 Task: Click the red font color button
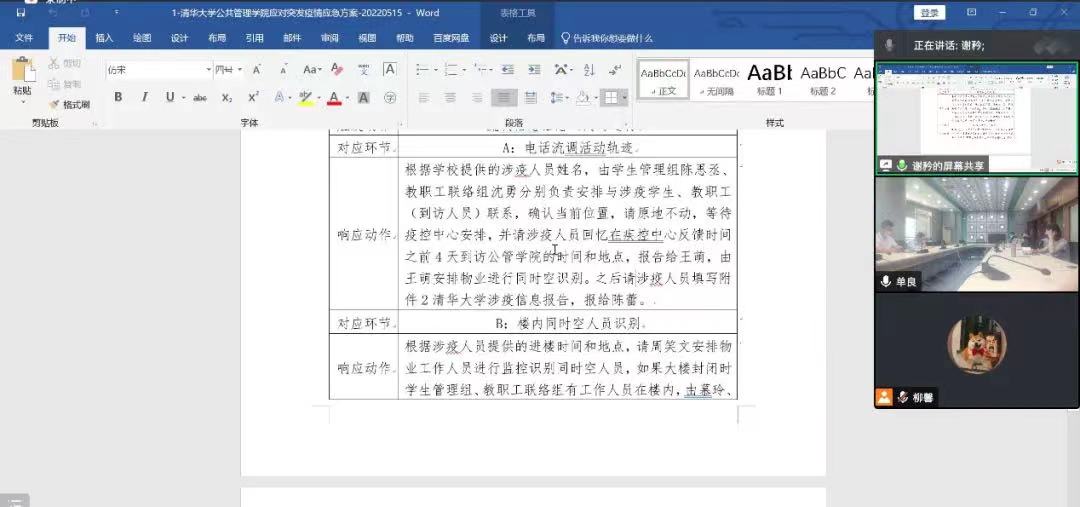click(x=333, y=97)
